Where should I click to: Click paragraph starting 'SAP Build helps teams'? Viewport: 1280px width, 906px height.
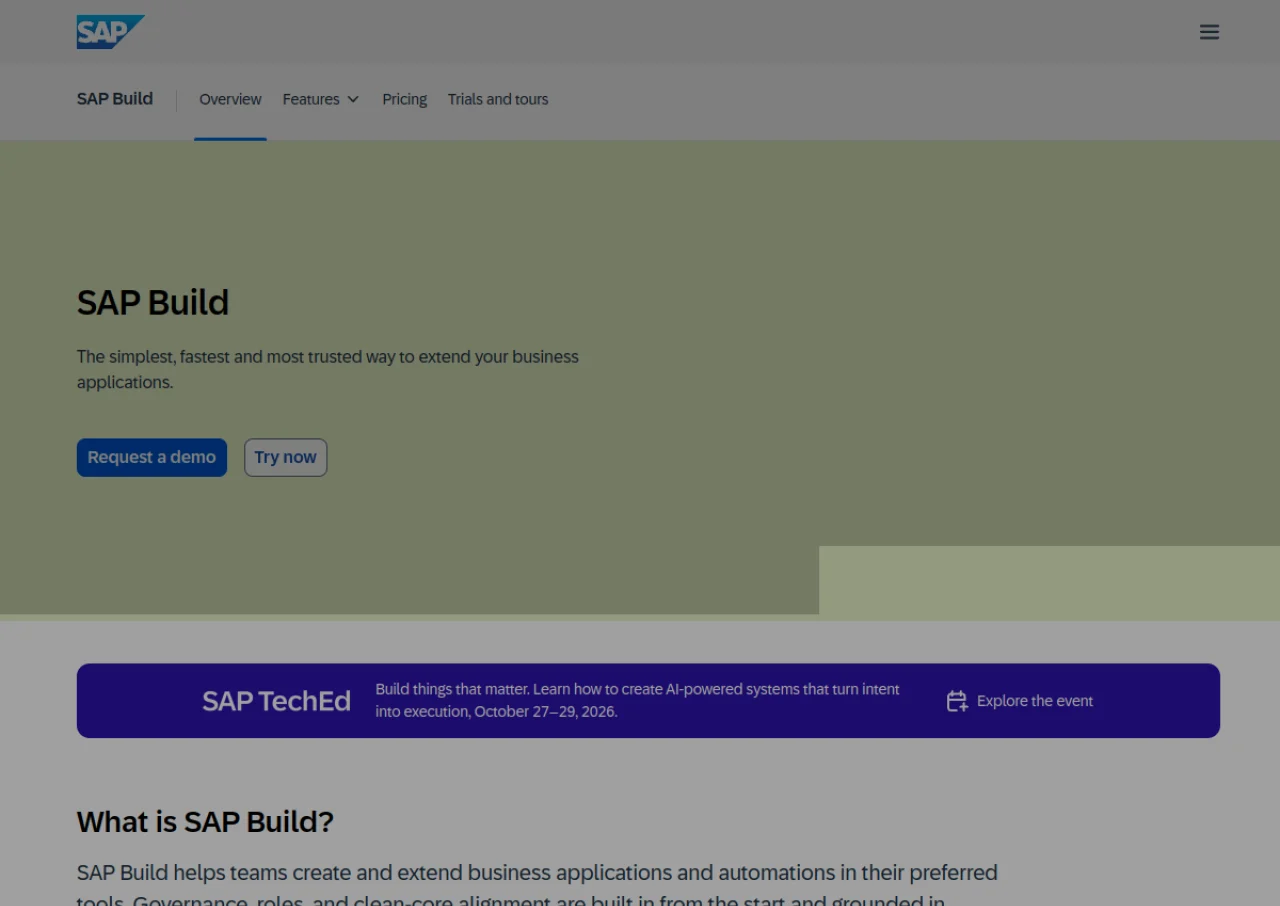pos(537,886)
